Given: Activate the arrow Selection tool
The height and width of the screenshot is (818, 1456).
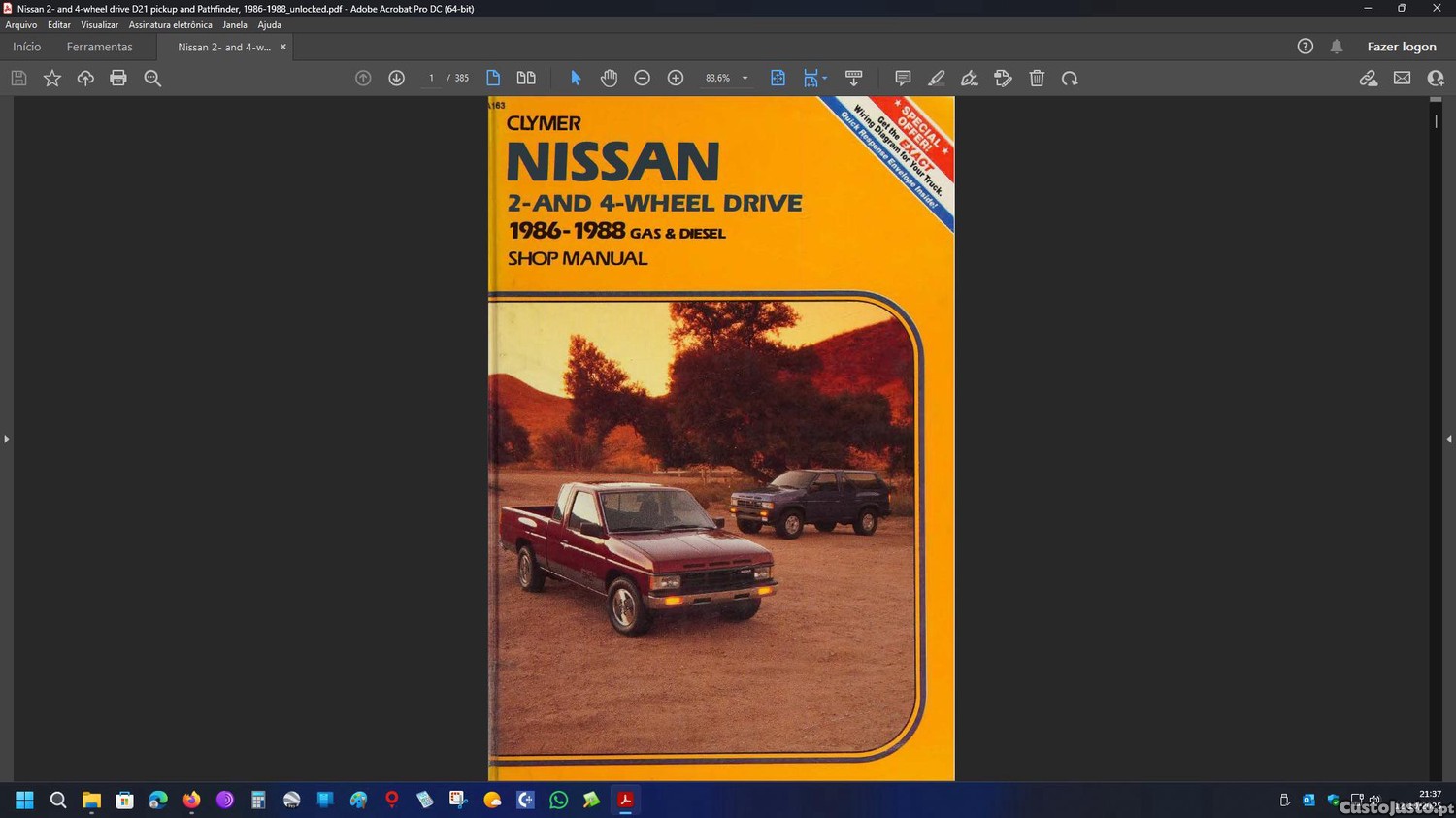Looking at the screenshot, I should 576,79.
